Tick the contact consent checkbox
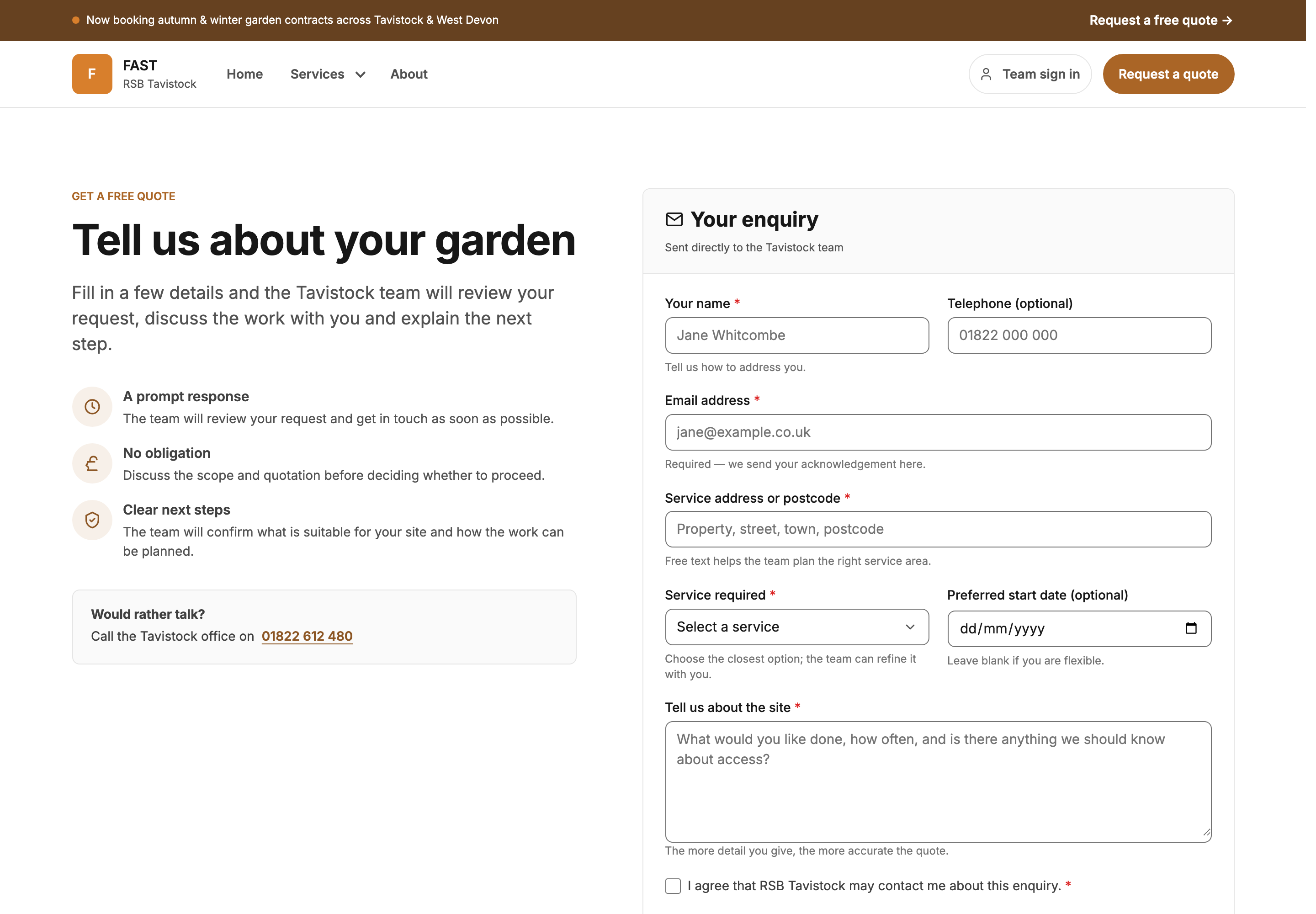The image size is (1316, 914). [x=673, y=886]
